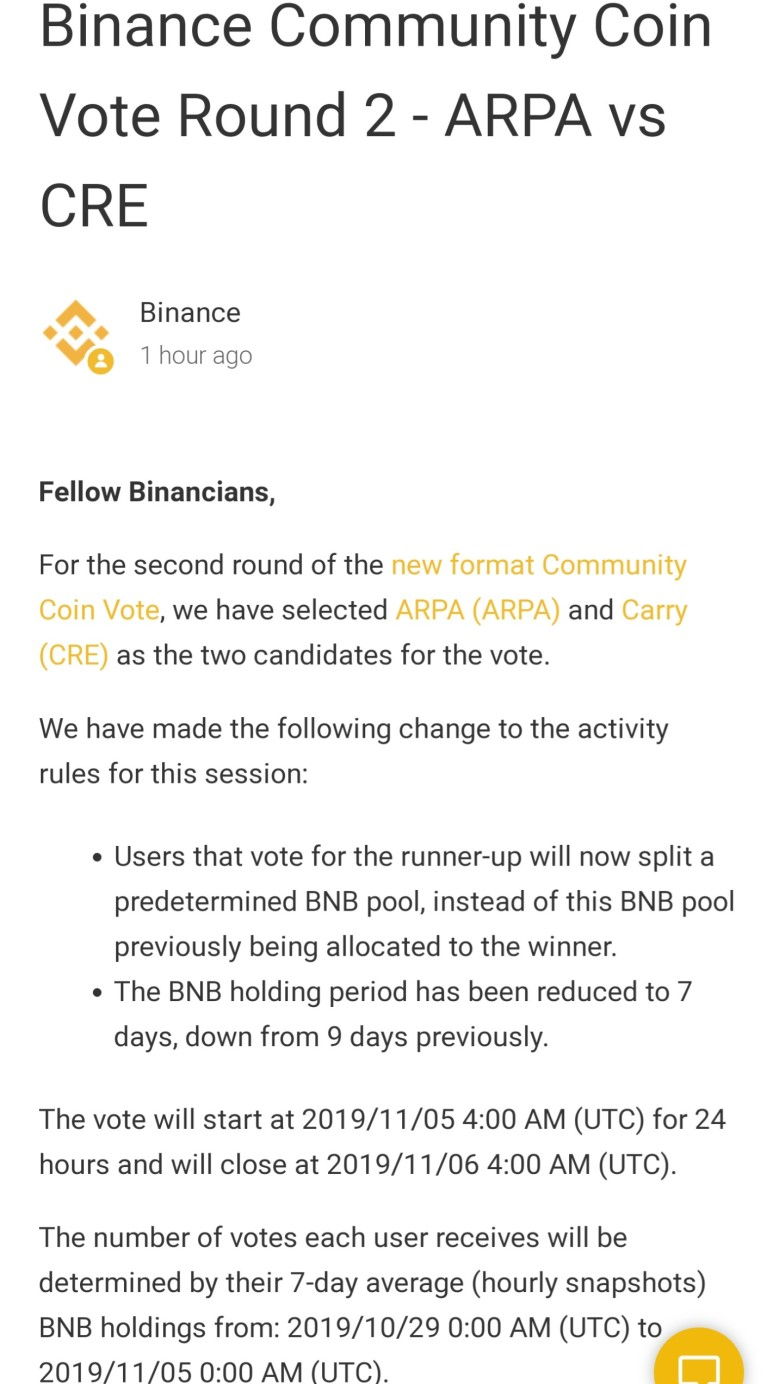Click the first bullet point marker
Viewport: 773px width, 1384px height.
pos(97,858)
